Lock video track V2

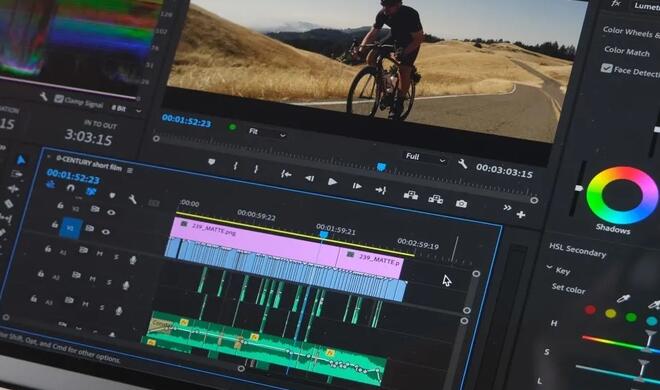(x=60, y=205)
